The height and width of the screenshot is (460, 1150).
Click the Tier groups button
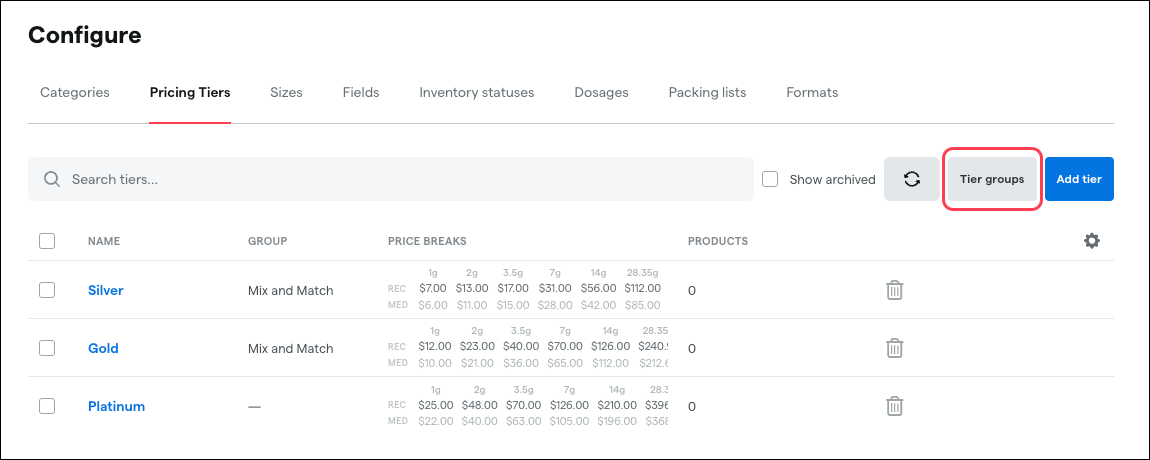pos(992,179)
